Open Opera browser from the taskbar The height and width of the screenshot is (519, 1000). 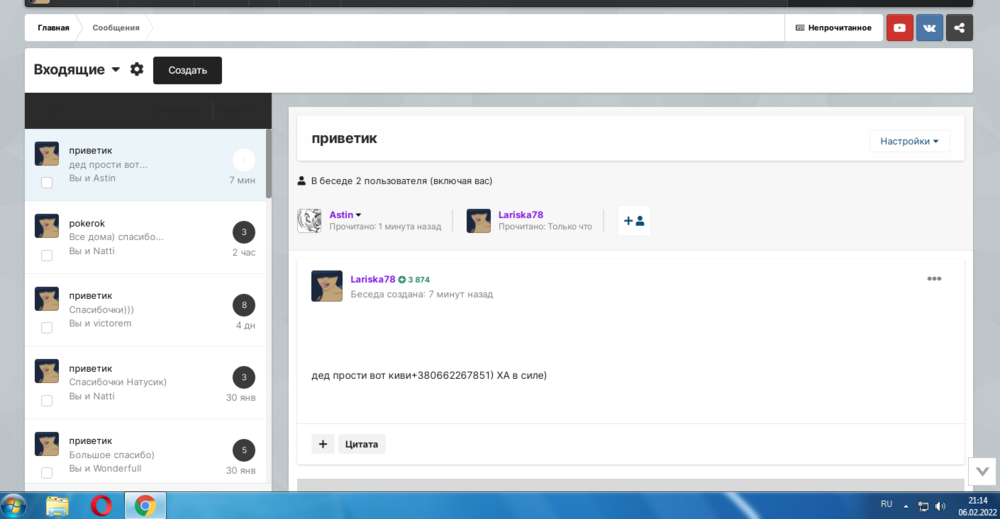pyautogui.click(x=101, y=505)
